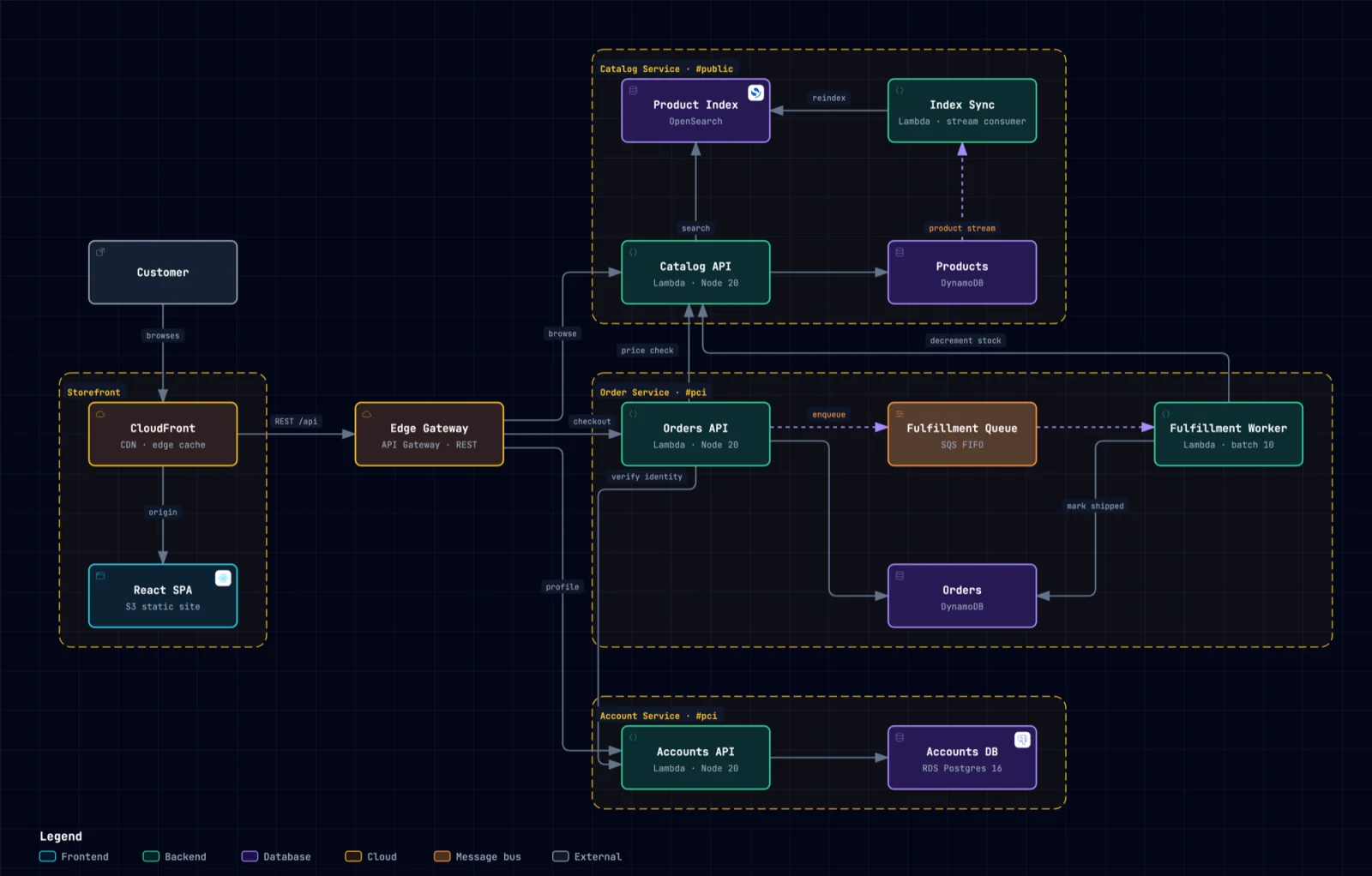
Task: Click the 'decrement stock' edge label
Action: 966,340
